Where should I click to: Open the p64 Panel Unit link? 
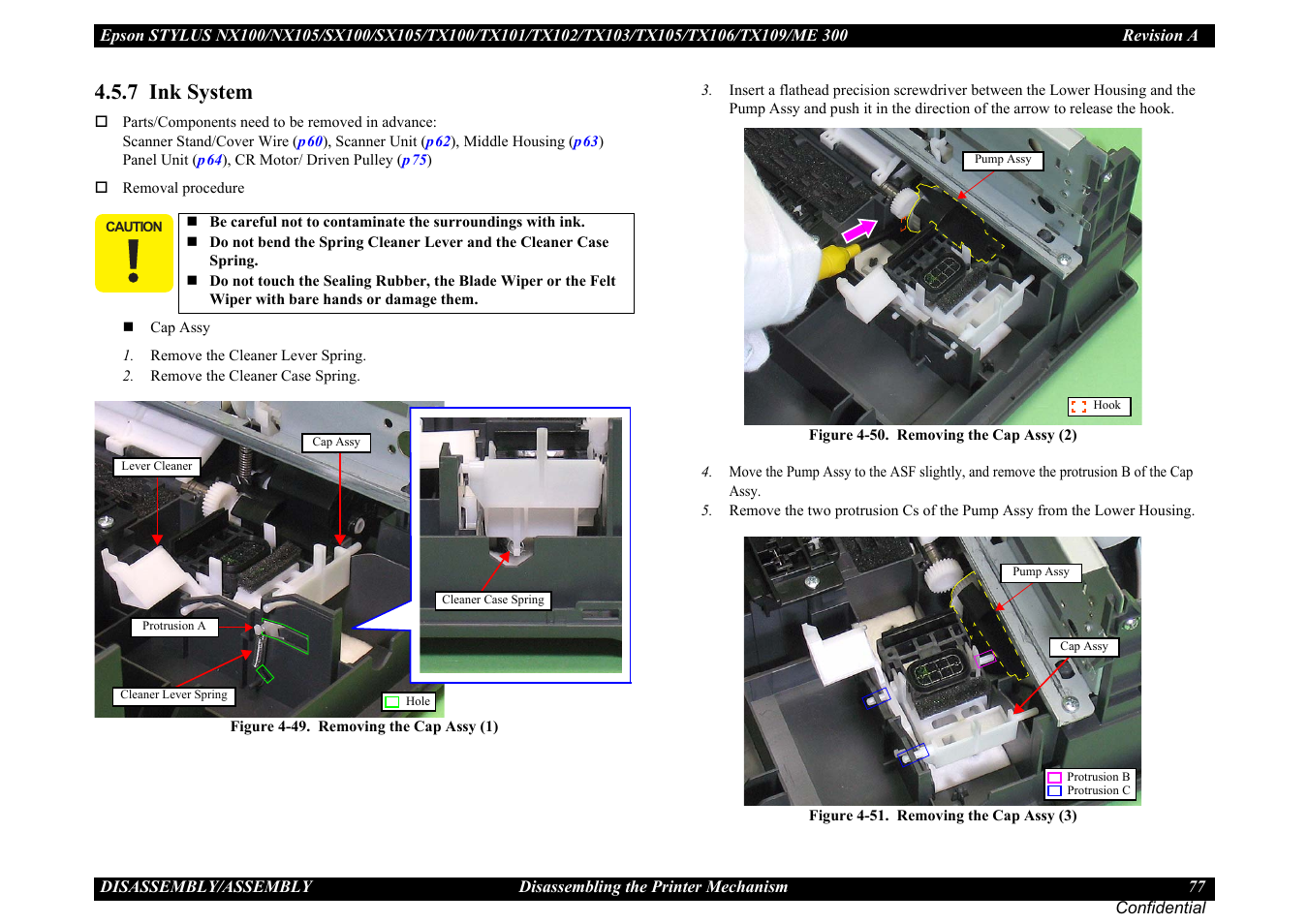point(210,160)
